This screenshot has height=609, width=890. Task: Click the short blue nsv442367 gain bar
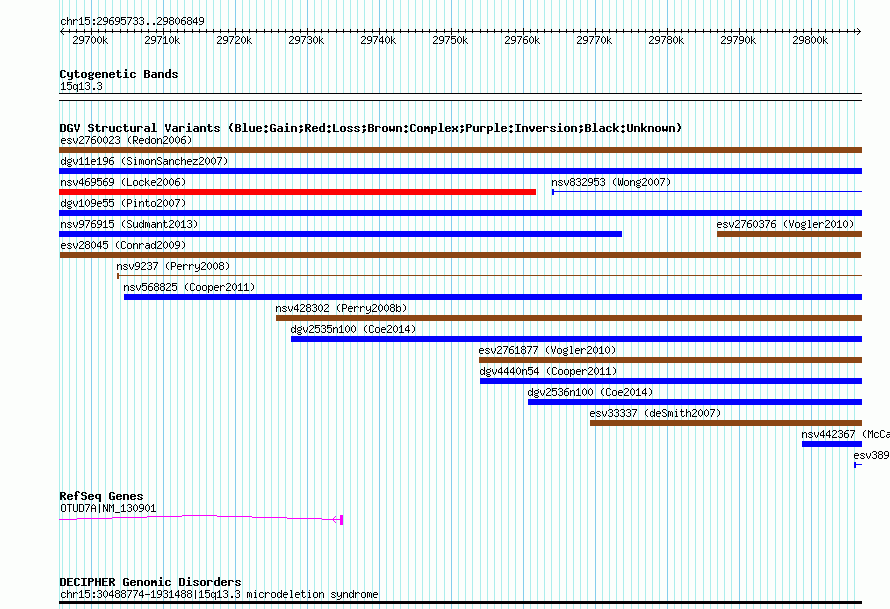(832, 444)
